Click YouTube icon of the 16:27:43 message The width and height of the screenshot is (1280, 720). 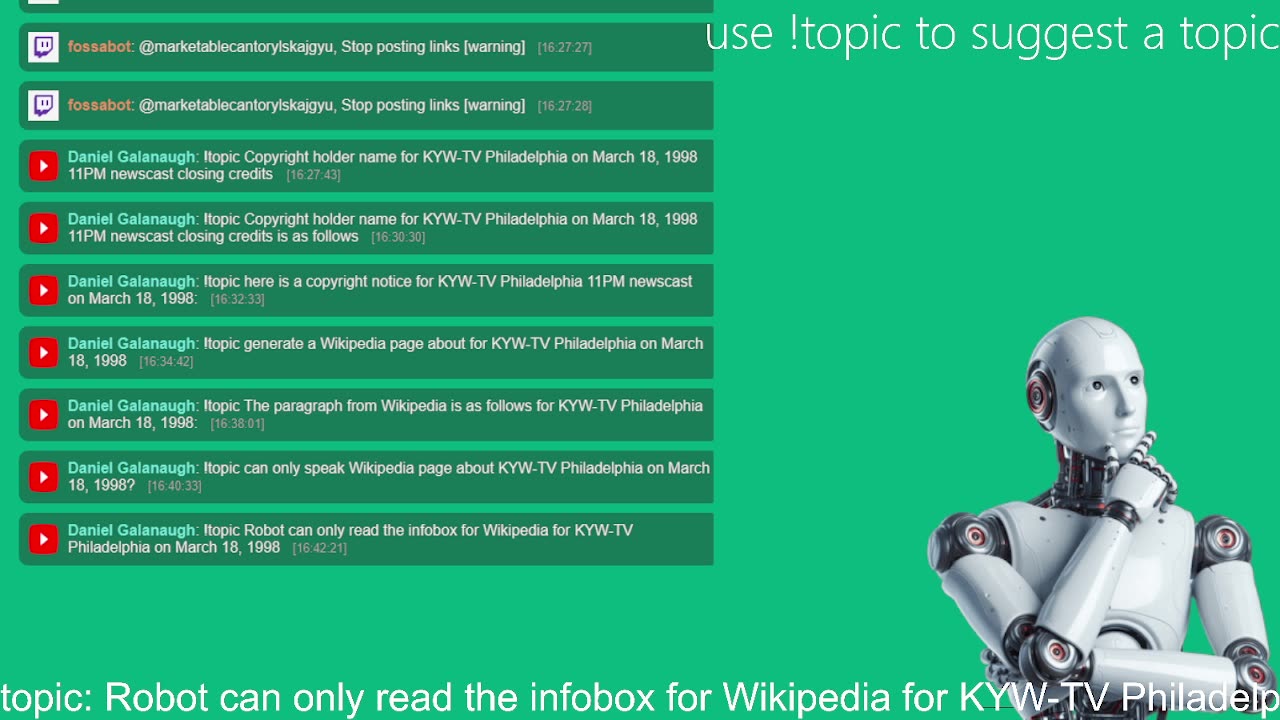point(43,165)
